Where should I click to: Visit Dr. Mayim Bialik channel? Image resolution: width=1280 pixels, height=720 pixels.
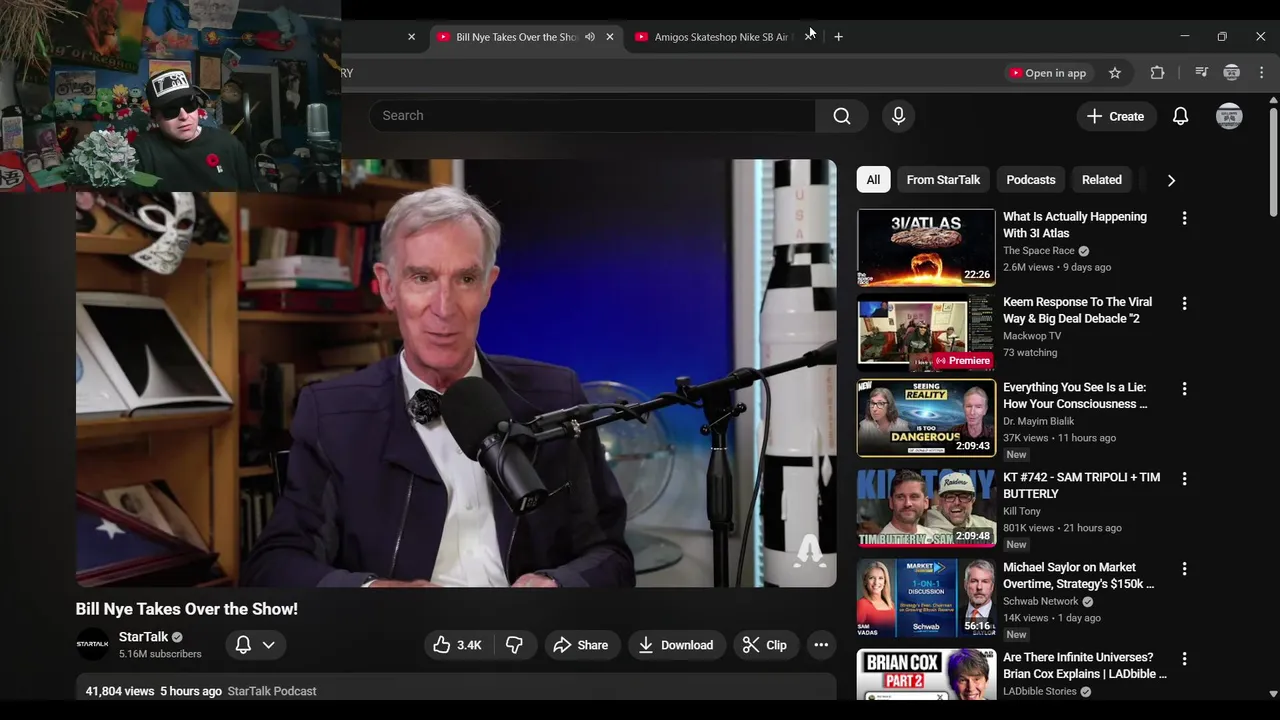click(1038, 421)
